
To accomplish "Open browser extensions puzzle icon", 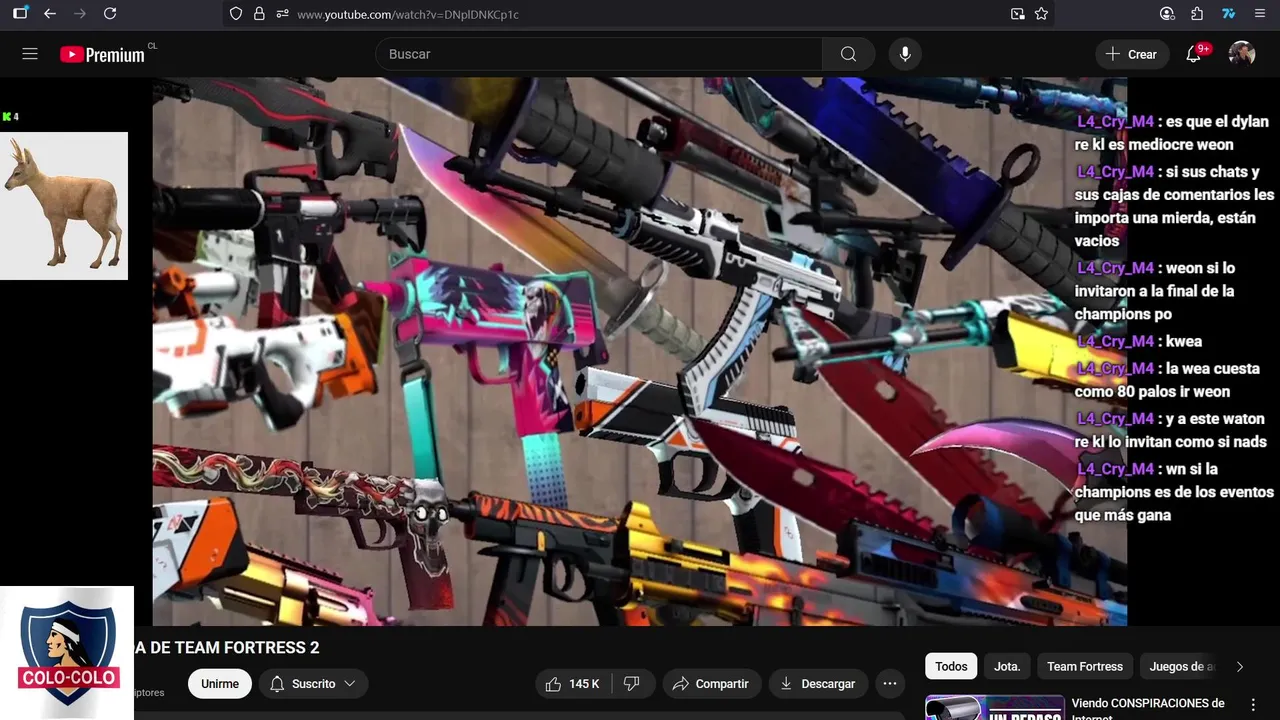I will point(1197,14).
